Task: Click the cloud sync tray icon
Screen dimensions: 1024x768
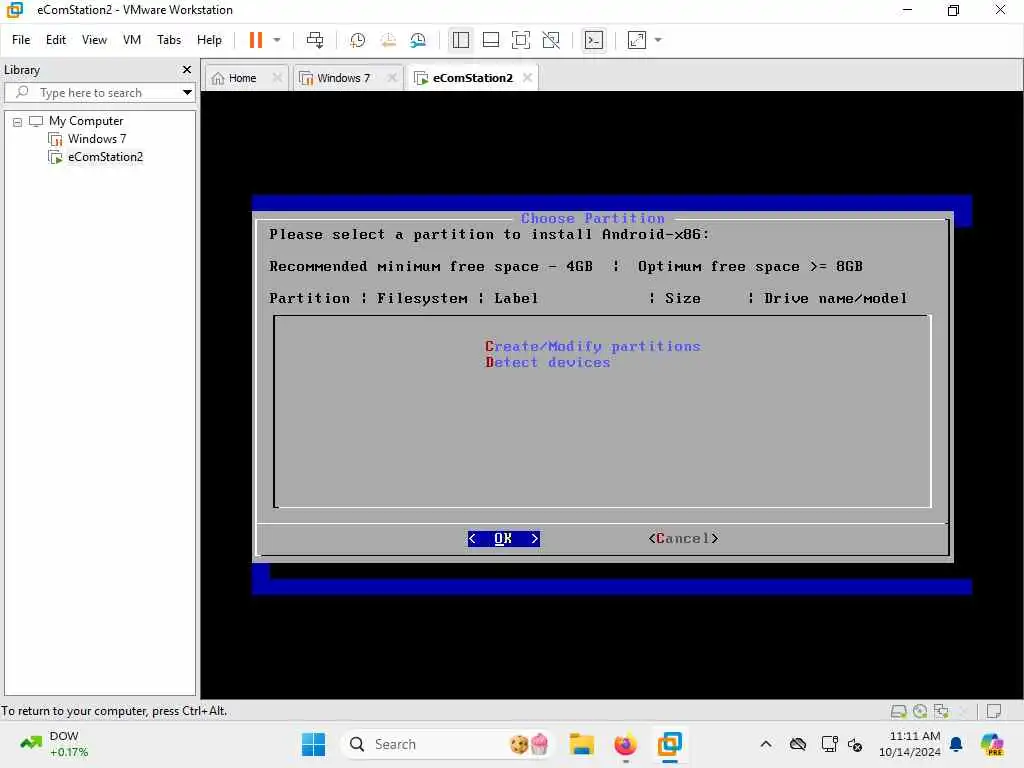Action: click(797, 744)
